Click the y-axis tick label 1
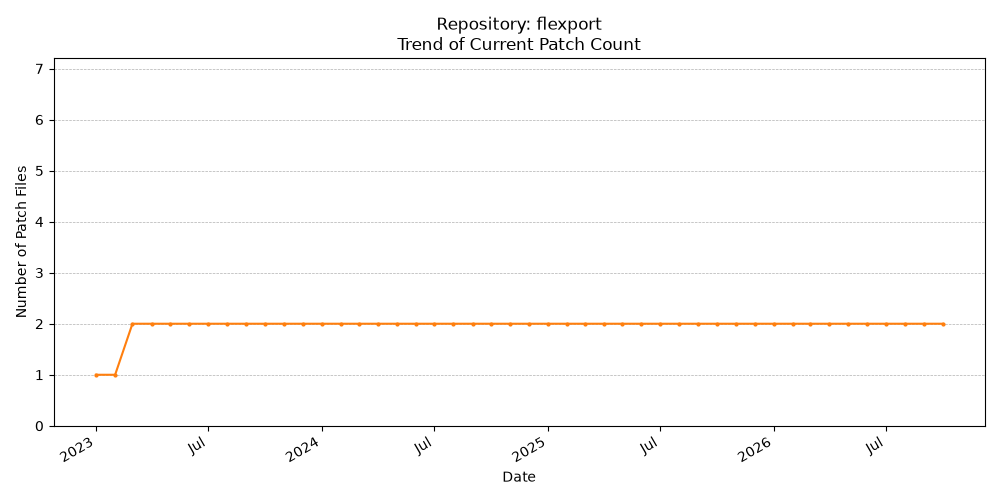The height and width of the screenshot is (500, 1000). (x=39, y=375)
